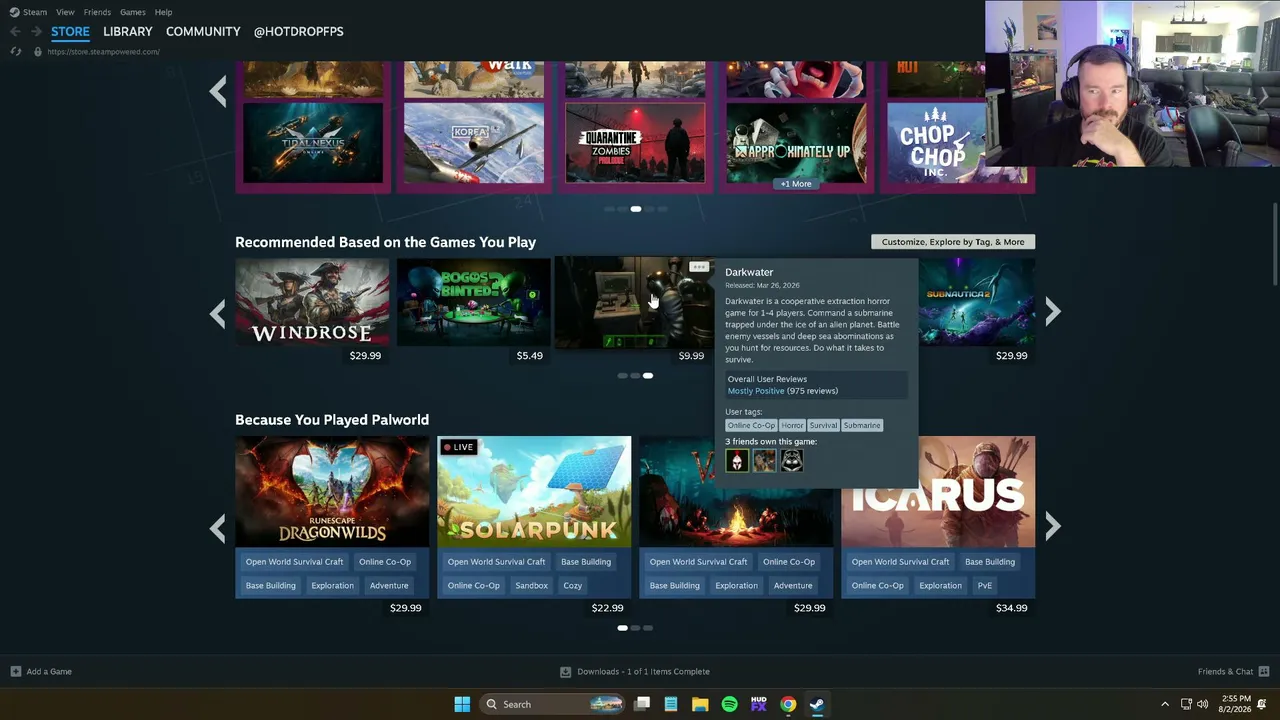Screen dimensions: 1280x720
Task: Open the Help menu
Action: 163,12
